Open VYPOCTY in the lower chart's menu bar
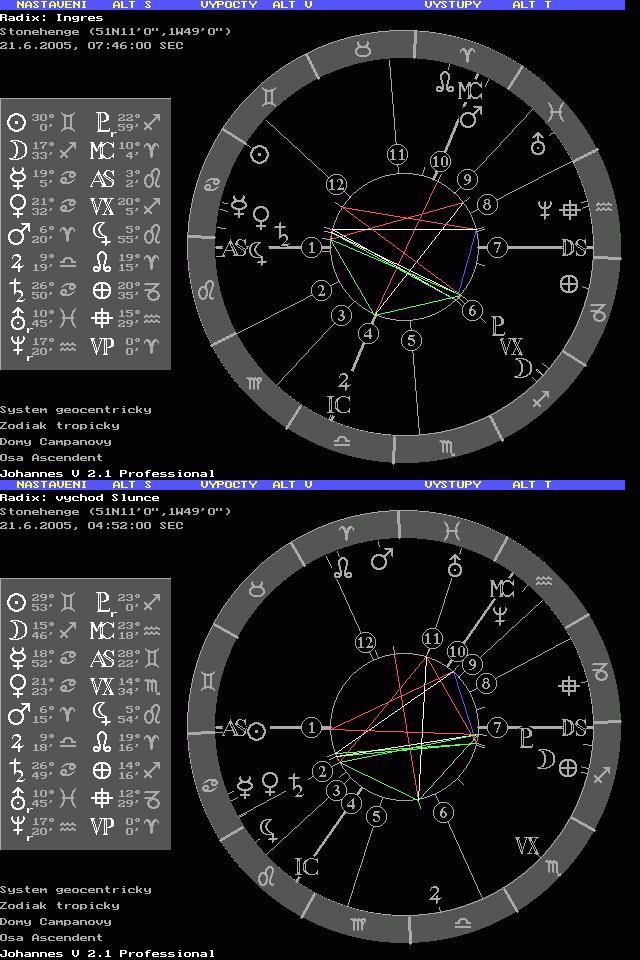The height and width of the screenshot is (960, 640). 229,484
